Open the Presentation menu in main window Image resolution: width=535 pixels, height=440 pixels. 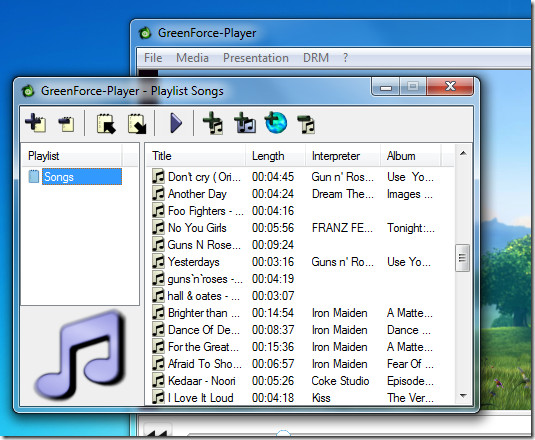click(x=256, y=58)
